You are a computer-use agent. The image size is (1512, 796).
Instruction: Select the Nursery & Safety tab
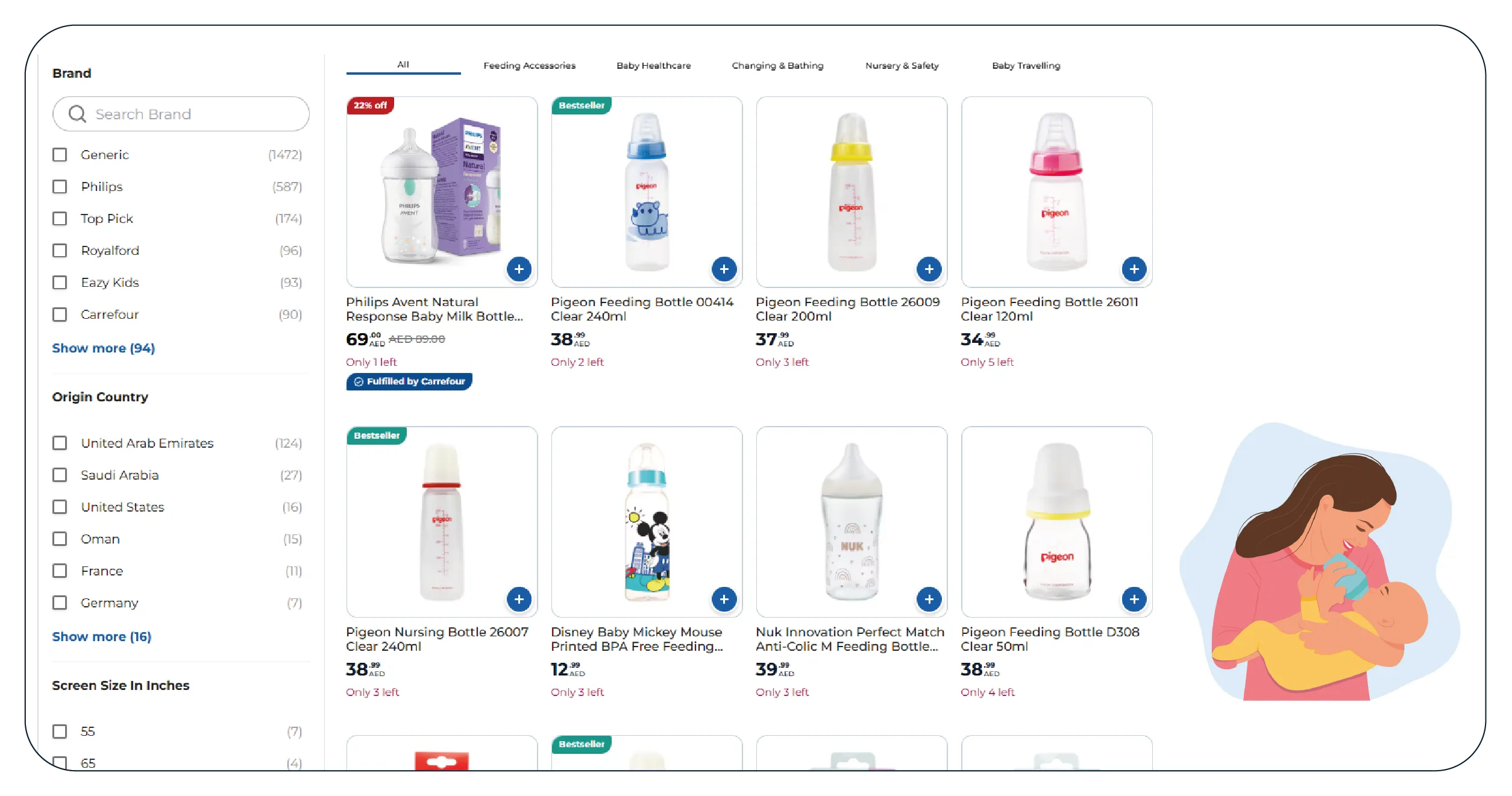pyautogui.click(x=902, y=66)
